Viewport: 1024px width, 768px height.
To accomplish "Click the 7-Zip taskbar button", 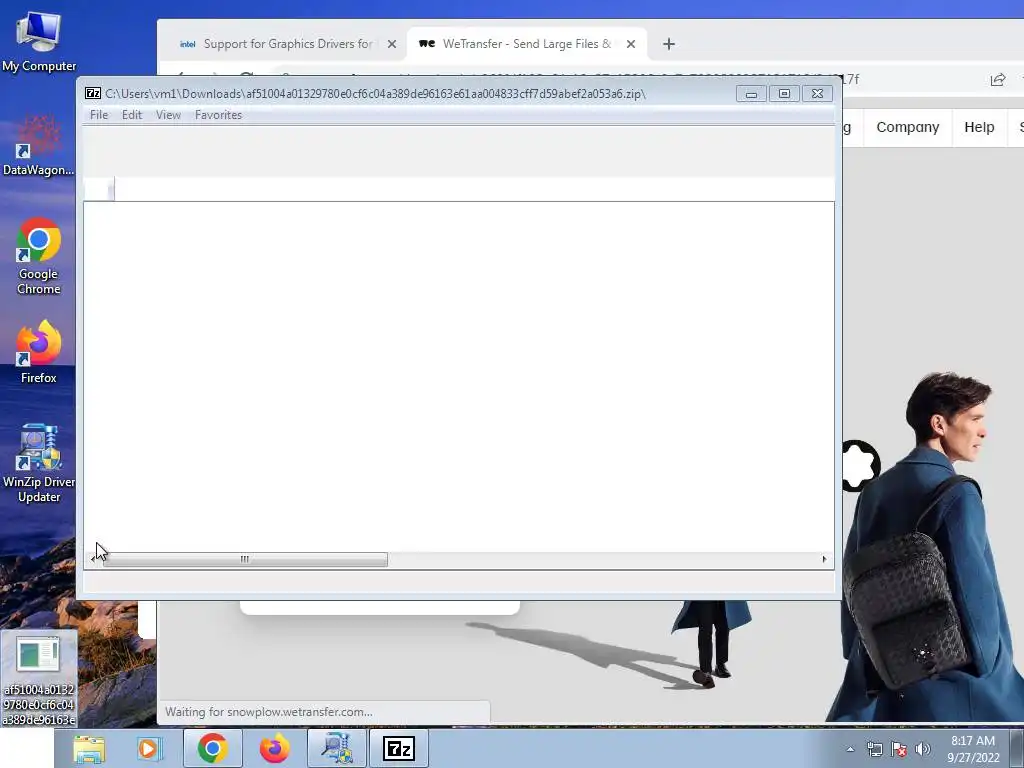I will [399, 748].
